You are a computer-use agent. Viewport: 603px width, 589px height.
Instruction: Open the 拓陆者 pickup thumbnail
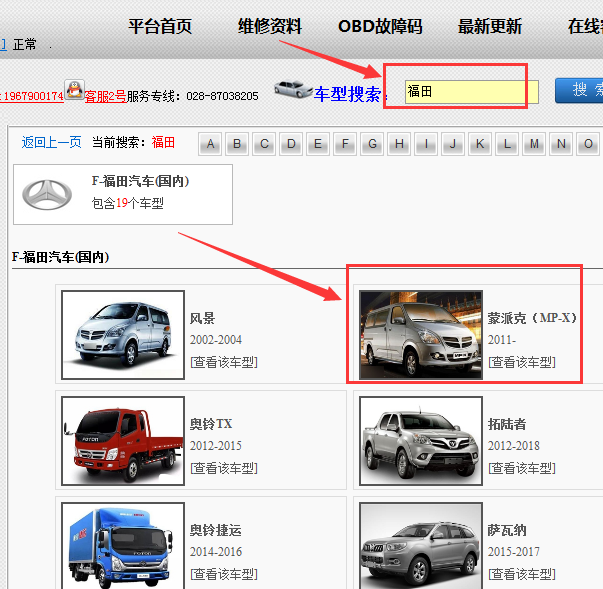[x=421, y=441]
